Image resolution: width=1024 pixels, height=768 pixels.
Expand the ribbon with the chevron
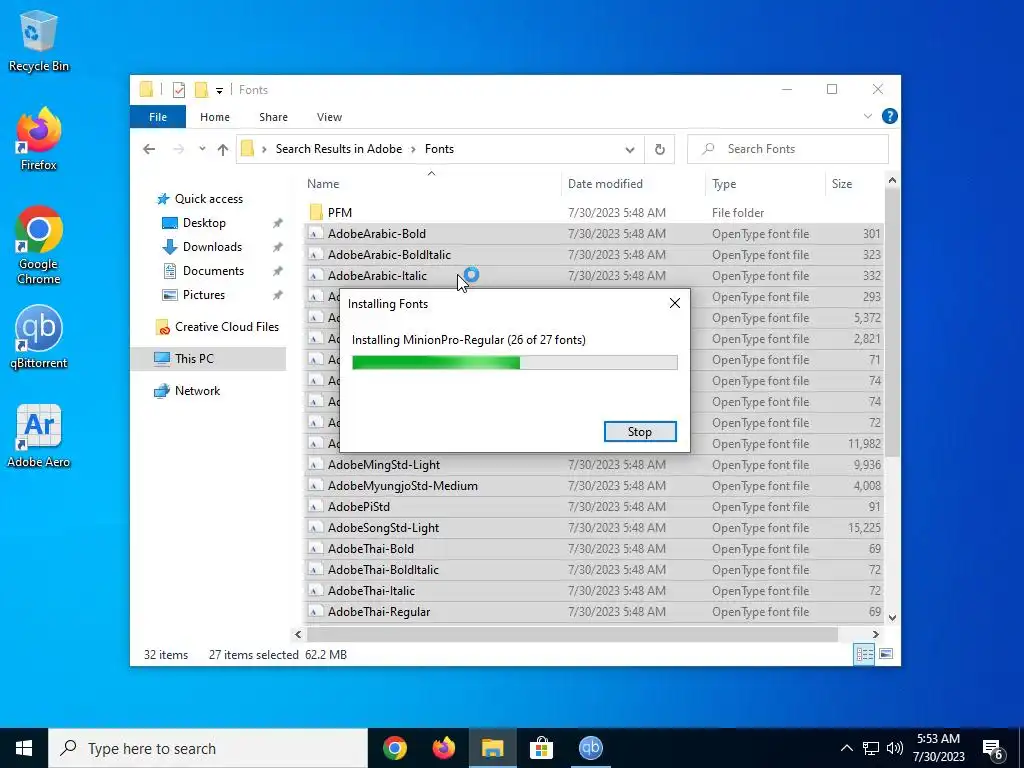(x=867, y=116)
